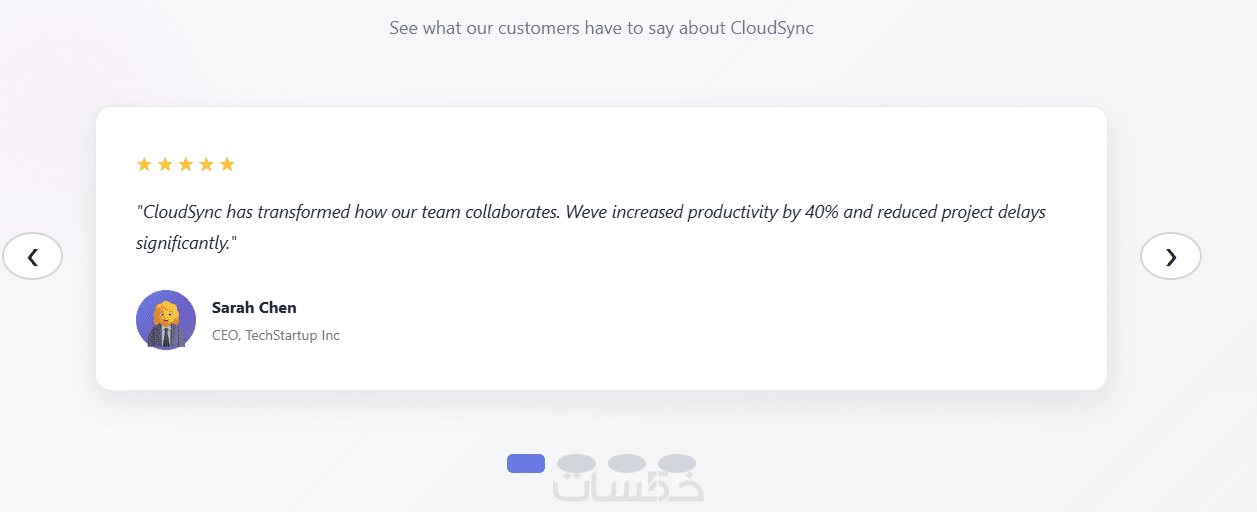Advance to the next testimonial with right arrow
The image size is (1257, 512).
coord(1170,257)
